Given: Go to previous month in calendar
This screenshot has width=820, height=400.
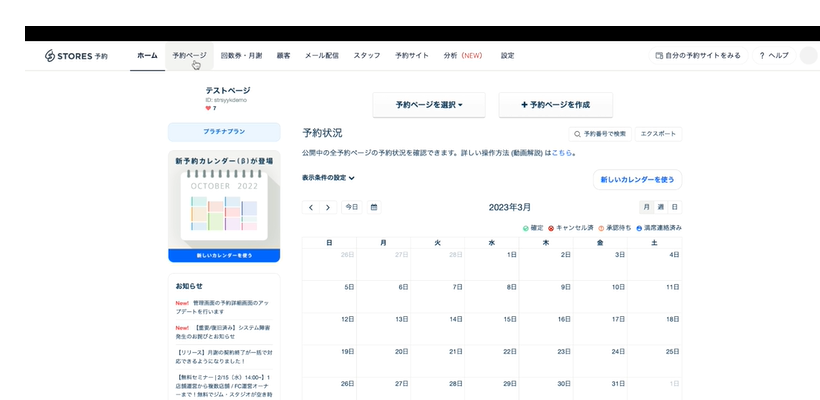Looking at the screenshot, I should pos(311,207).
